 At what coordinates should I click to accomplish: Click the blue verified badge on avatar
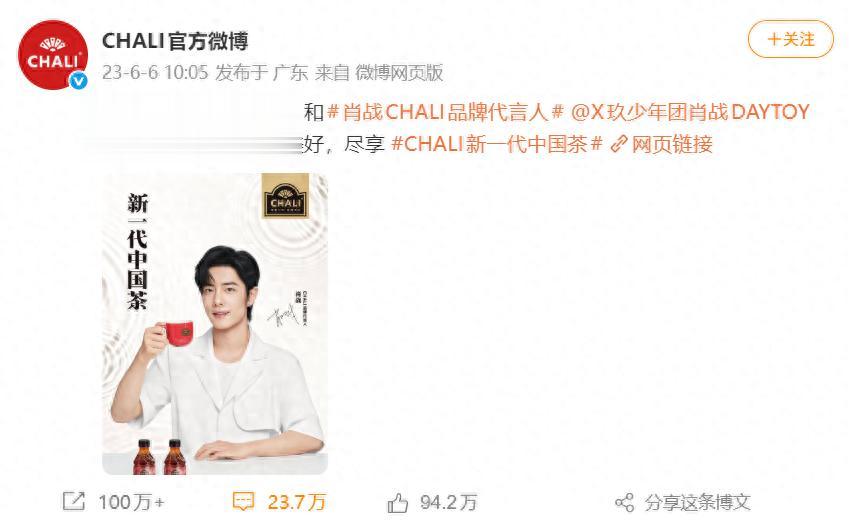79,81
